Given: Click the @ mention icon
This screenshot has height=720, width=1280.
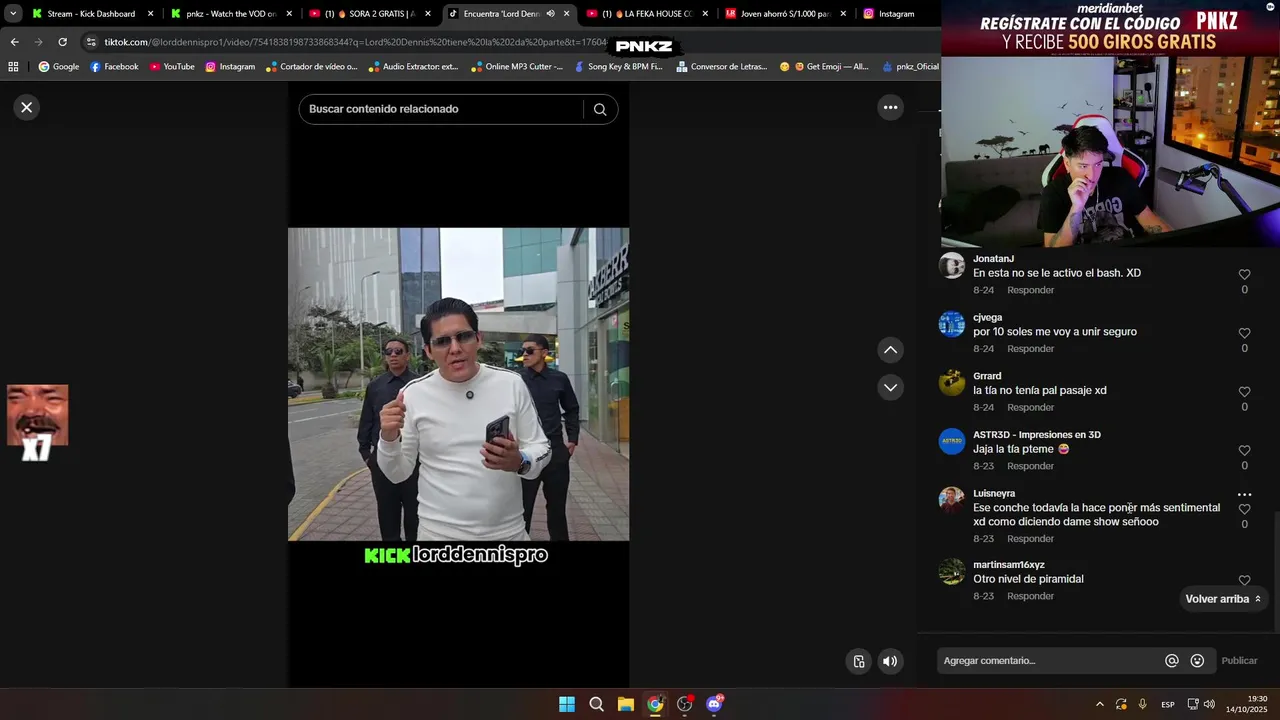Looking at the screenshot, I should click(1171, 661).
